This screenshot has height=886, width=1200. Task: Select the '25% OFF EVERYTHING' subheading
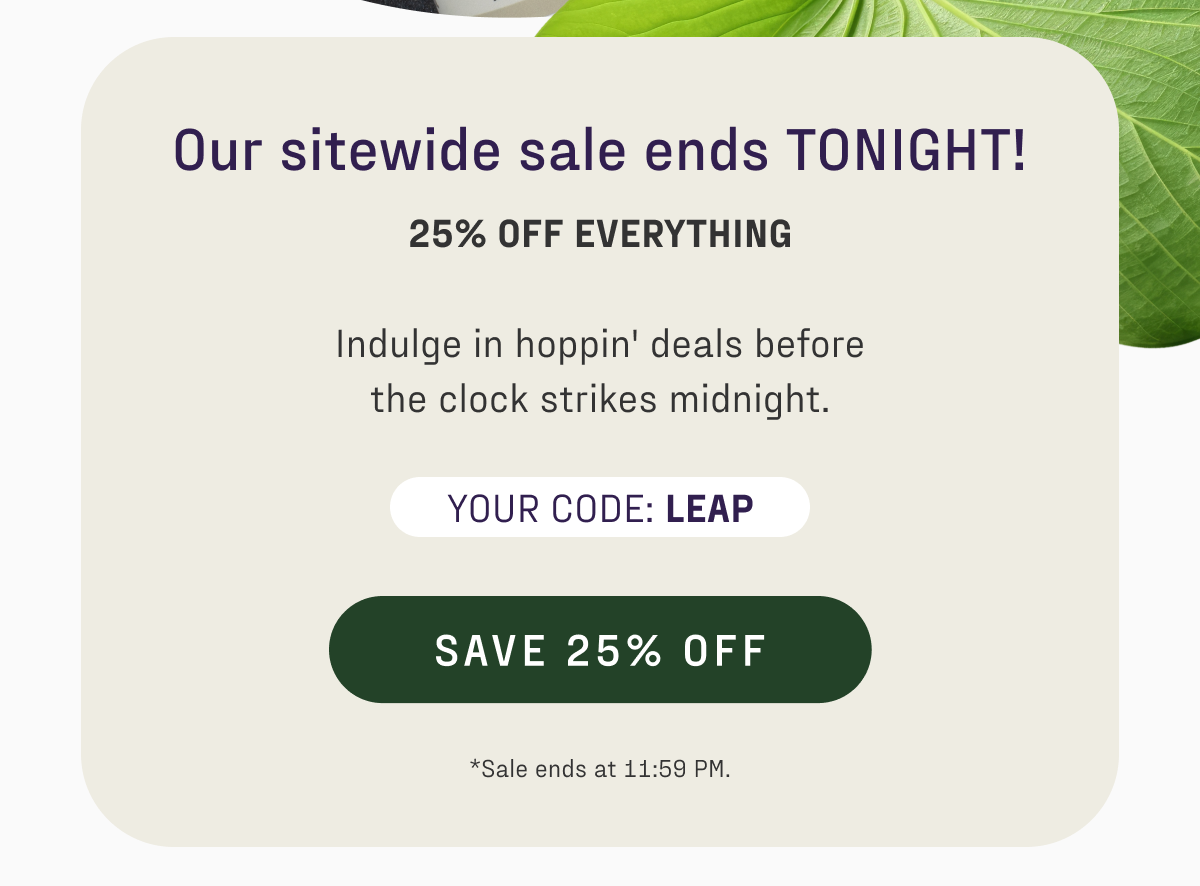pos(600,234)
